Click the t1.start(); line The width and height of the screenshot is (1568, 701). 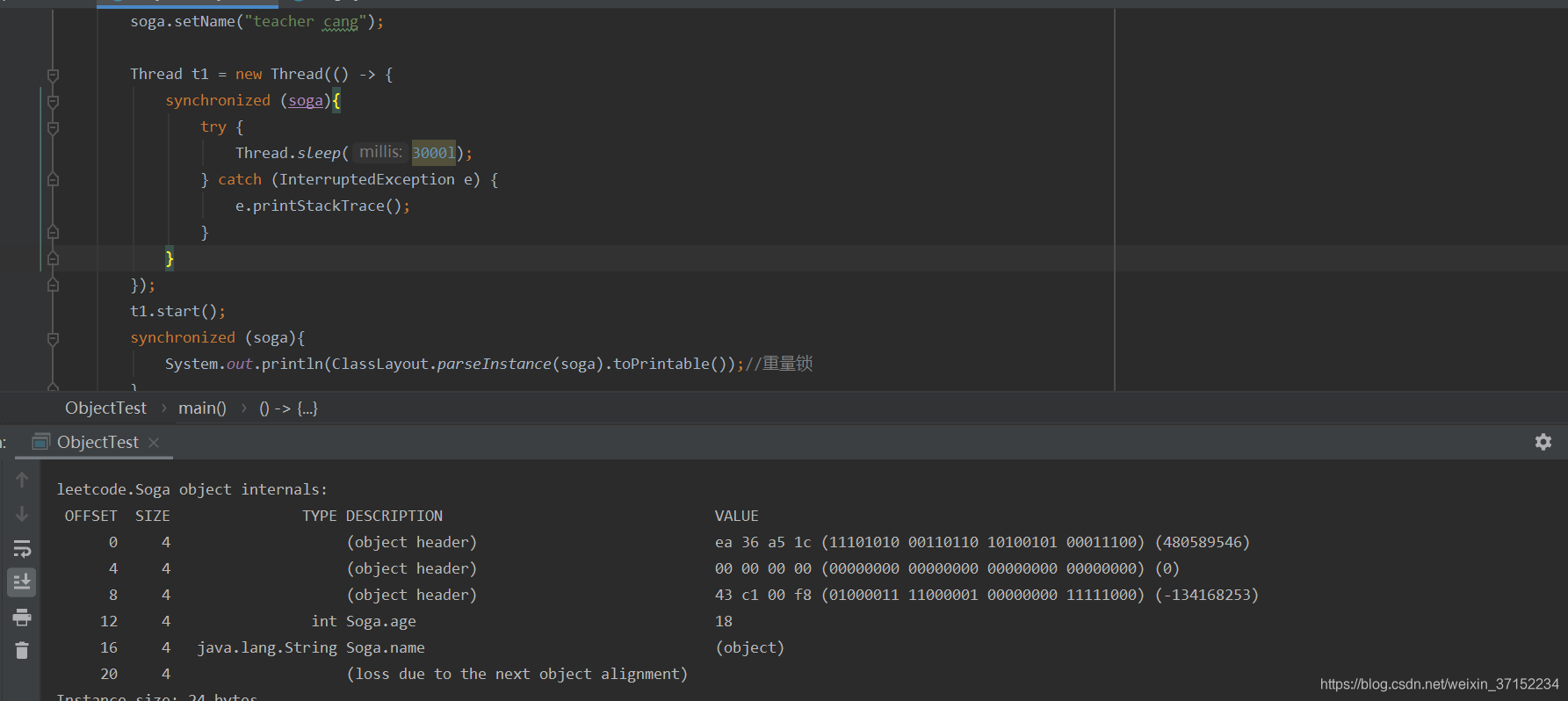(x=178, y=311)
